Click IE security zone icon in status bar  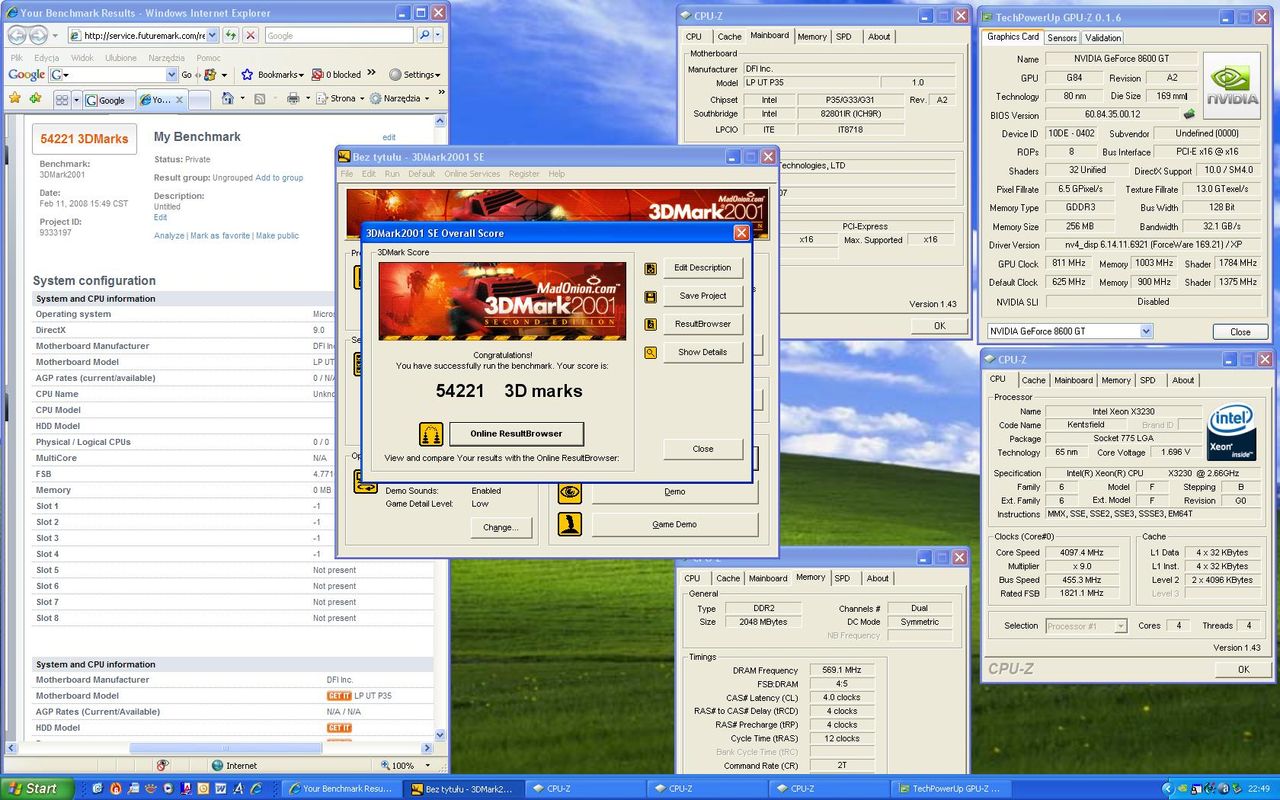click(218, 765)
